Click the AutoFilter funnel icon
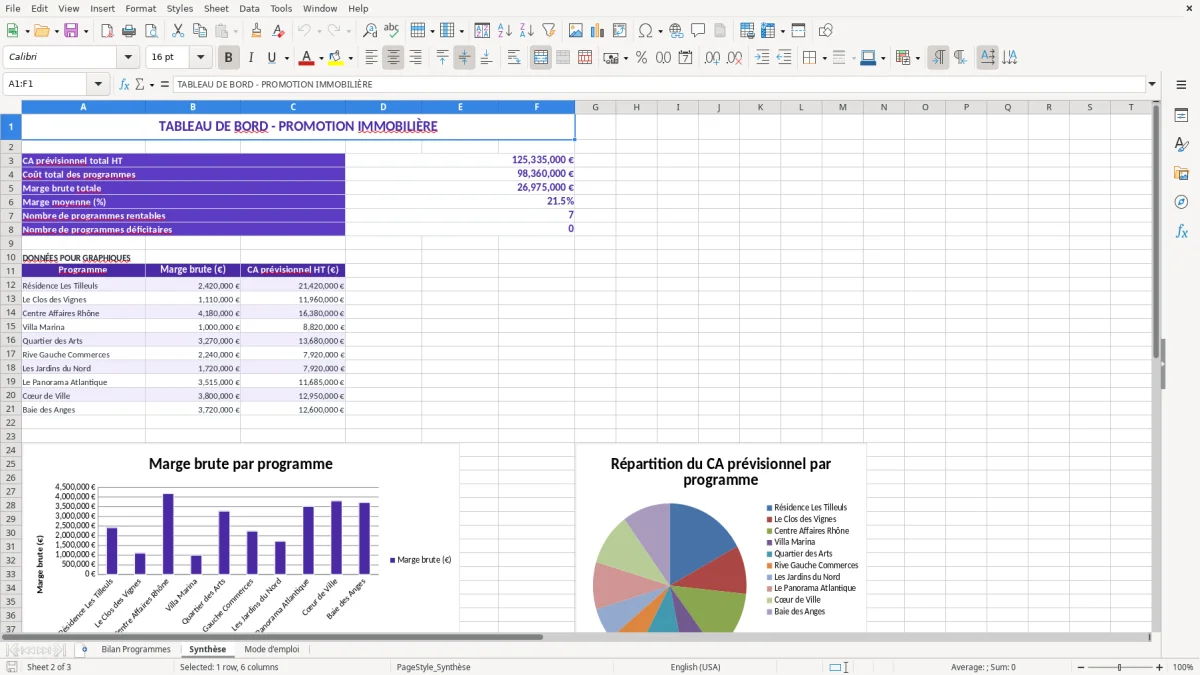1200x675 pixels. 548,31
